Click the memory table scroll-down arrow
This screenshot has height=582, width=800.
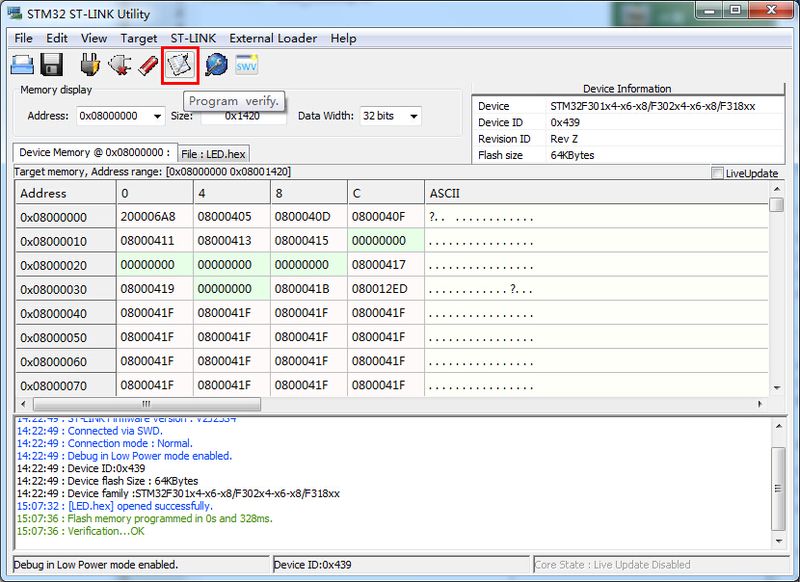(x=777, y=388)
